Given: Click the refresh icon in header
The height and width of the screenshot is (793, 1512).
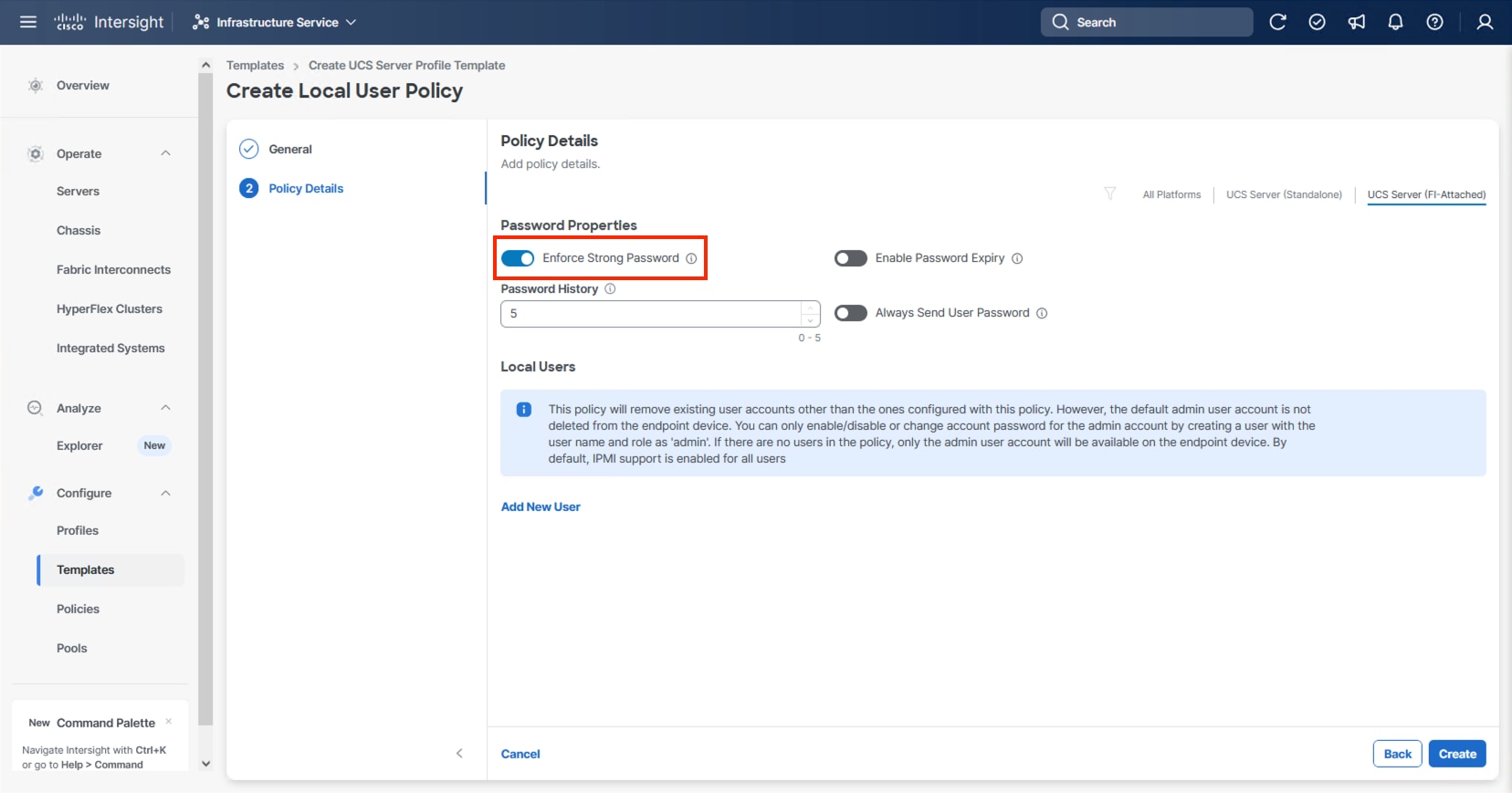Looking at the screenshot, I should [1277, 22].
